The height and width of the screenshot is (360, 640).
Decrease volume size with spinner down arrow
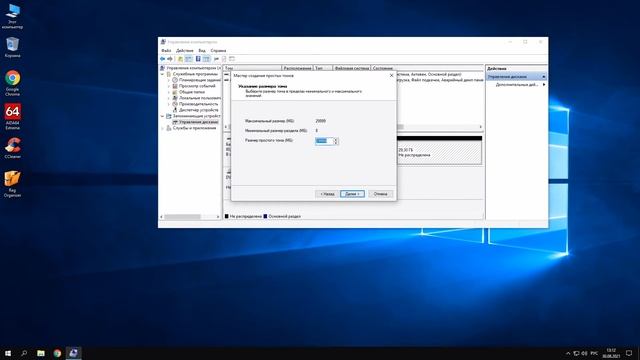coord(336,143)
